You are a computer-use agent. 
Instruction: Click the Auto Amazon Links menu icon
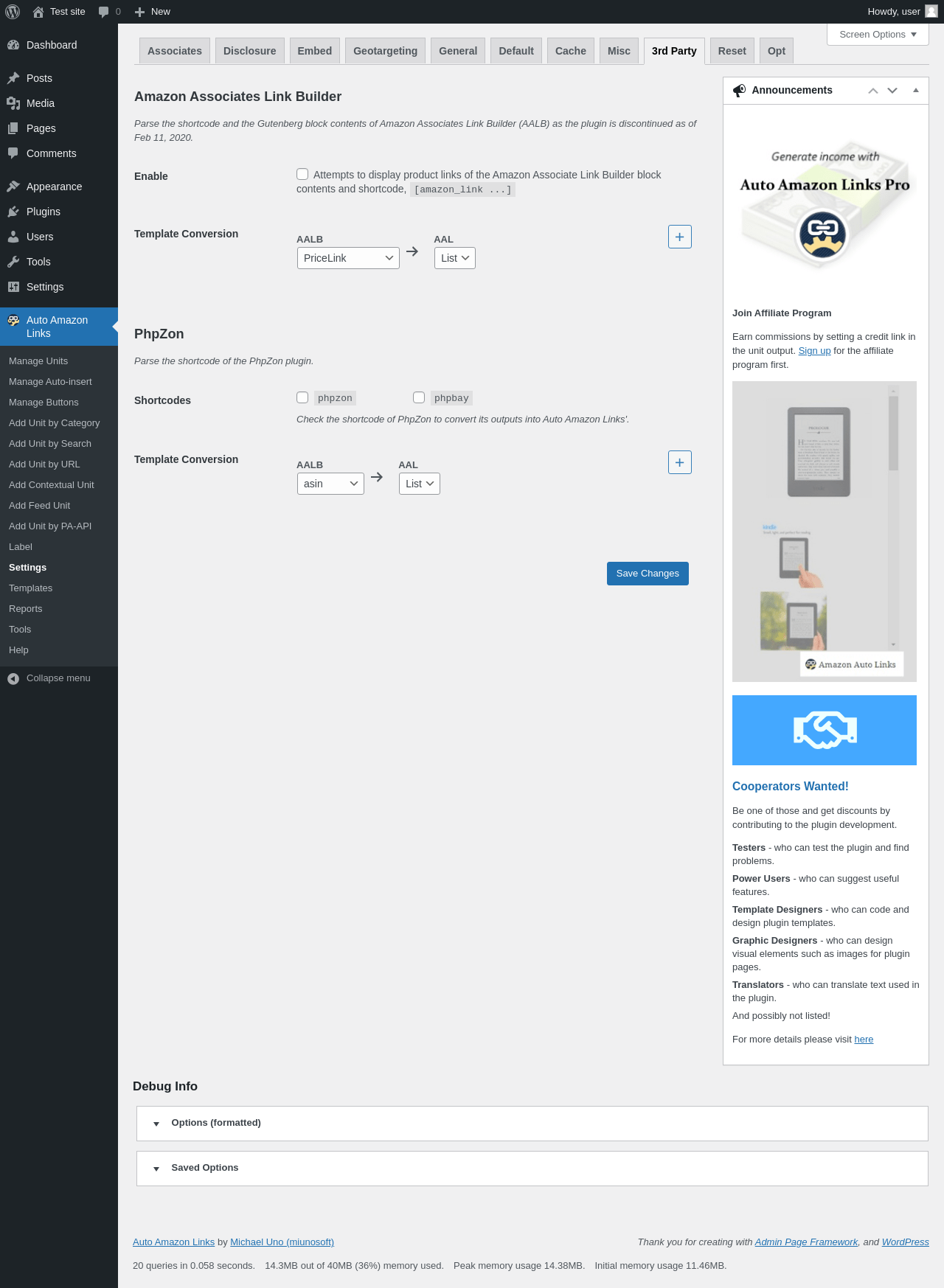[13, 321]
